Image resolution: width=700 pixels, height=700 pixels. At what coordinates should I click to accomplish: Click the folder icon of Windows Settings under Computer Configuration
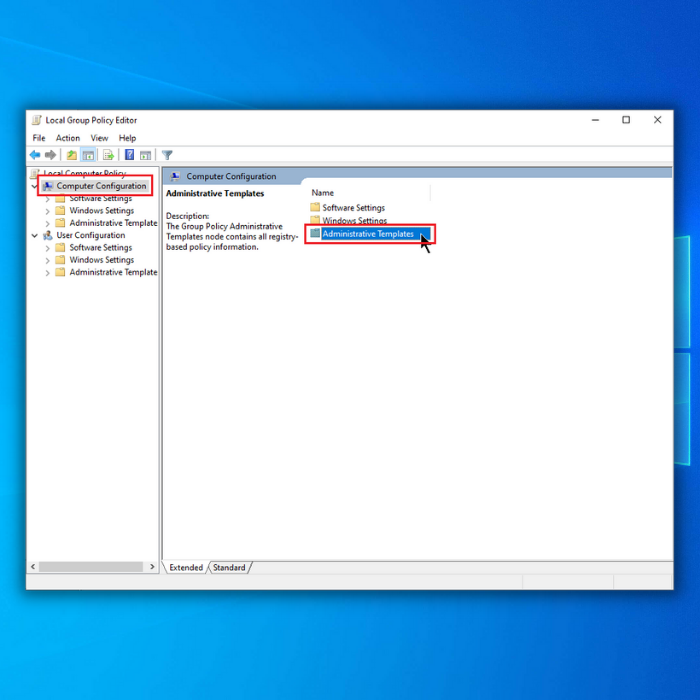(x=60, y=210)
